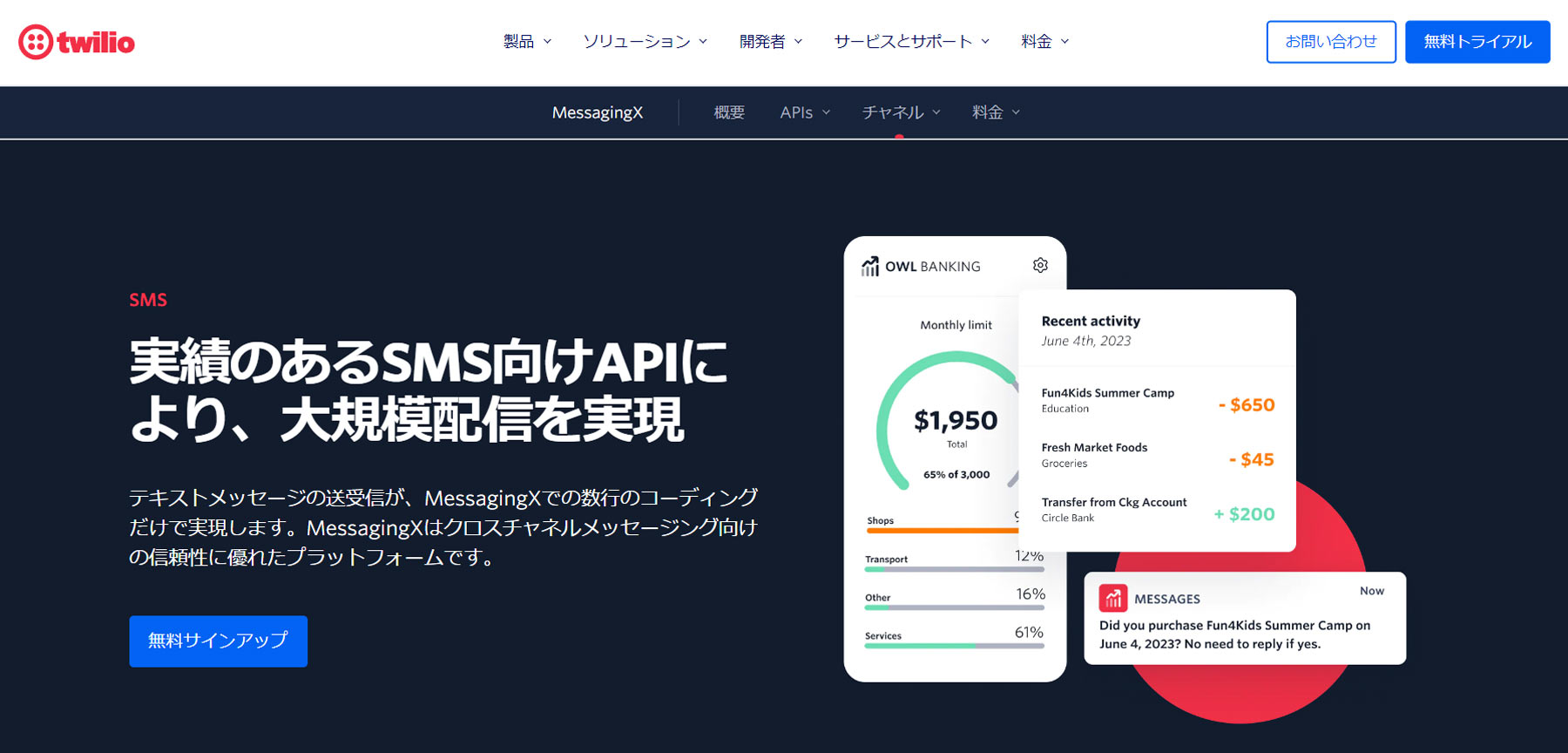Click the Fun4Kids Summer Camp transaction
The image size is (1568, 753).
click(x=1158, y=401)
